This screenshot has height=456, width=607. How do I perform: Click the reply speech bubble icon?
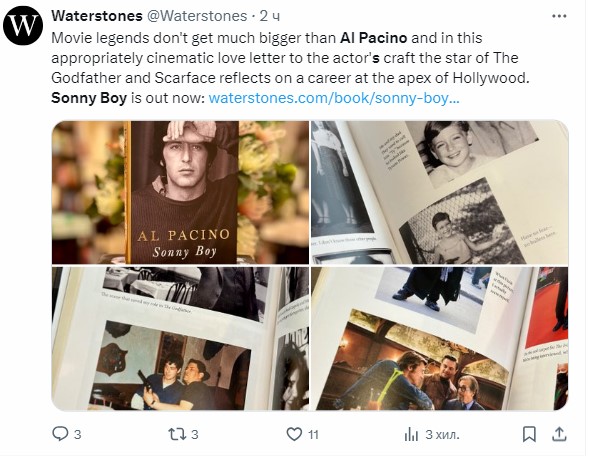point(60,435)
